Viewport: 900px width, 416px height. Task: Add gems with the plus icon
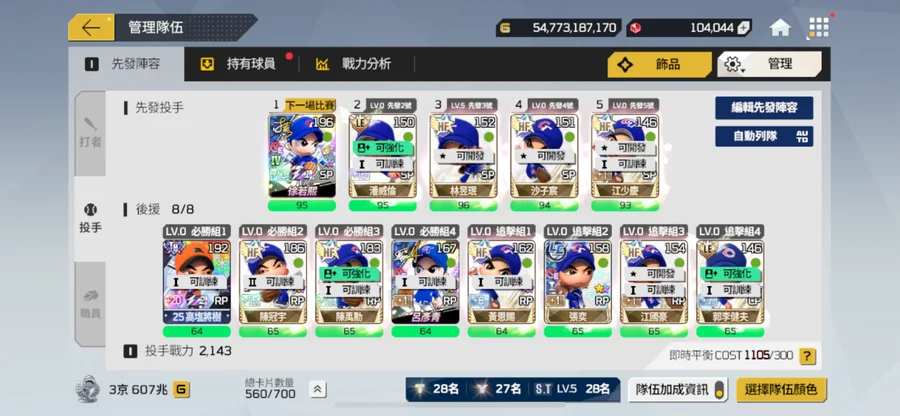pyautogui.click(x=743, y=28)
